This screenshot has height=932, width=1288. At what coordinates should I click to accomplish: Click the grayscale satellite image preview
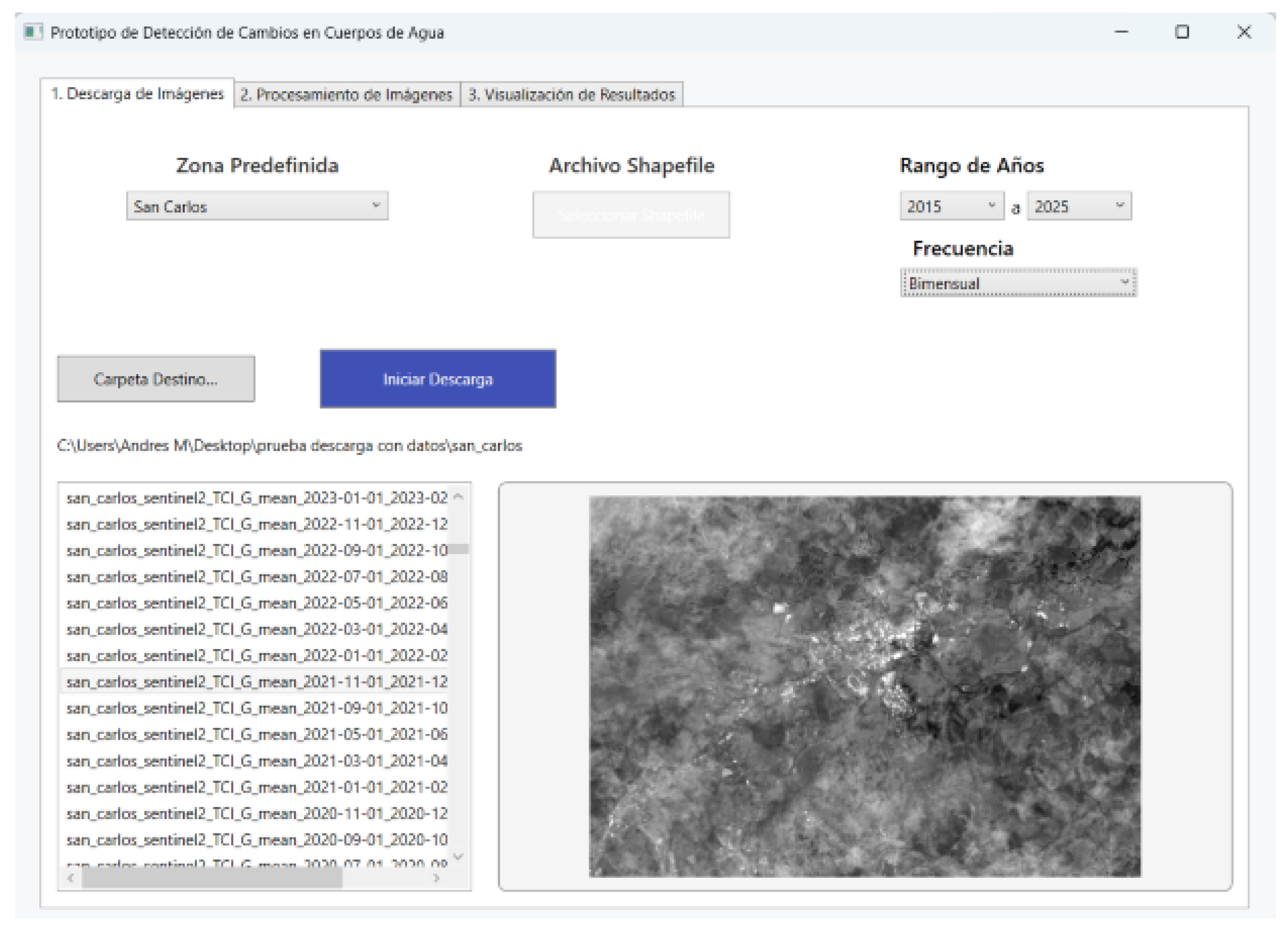click(864, 686)
